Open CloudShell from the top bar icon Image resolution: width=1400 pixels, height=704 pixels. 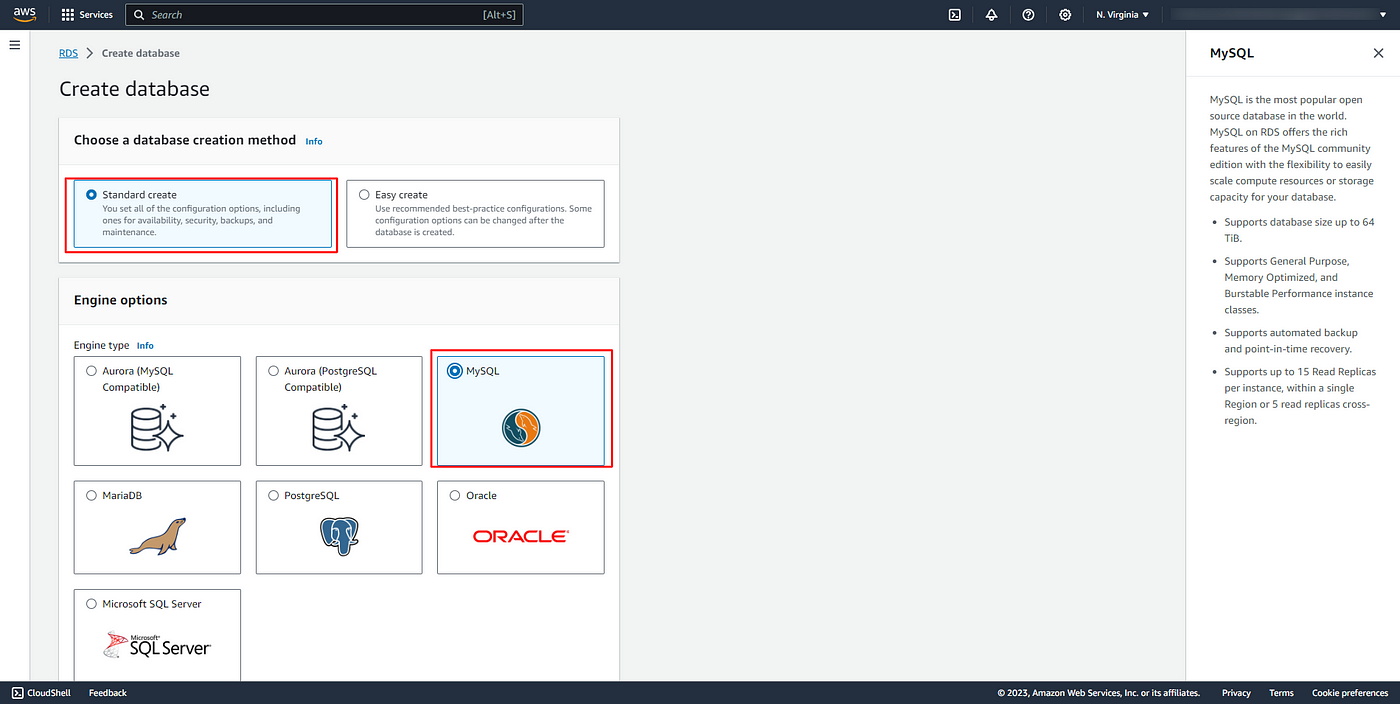coord(955,15)
